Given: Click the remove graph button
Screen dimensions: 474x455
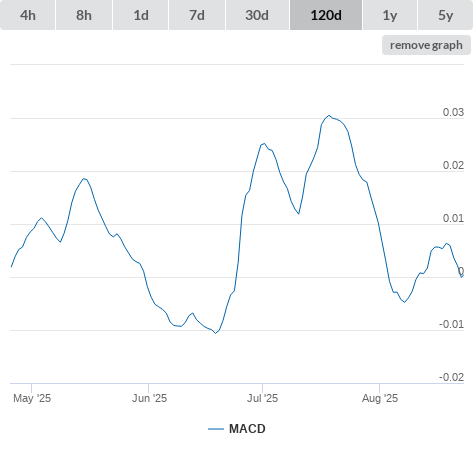Looking at the screenshot, I should 426,45.
